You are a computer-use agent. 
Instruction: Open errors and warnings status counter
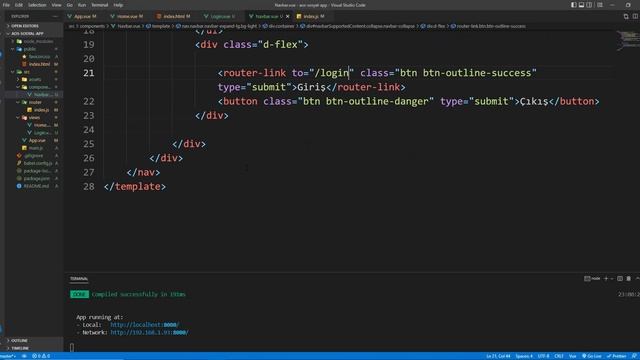coord(41,356)
